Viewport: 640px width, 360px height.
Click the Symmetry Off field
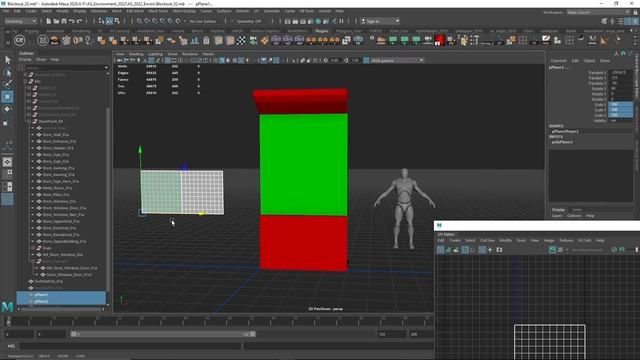pos(249,21)
